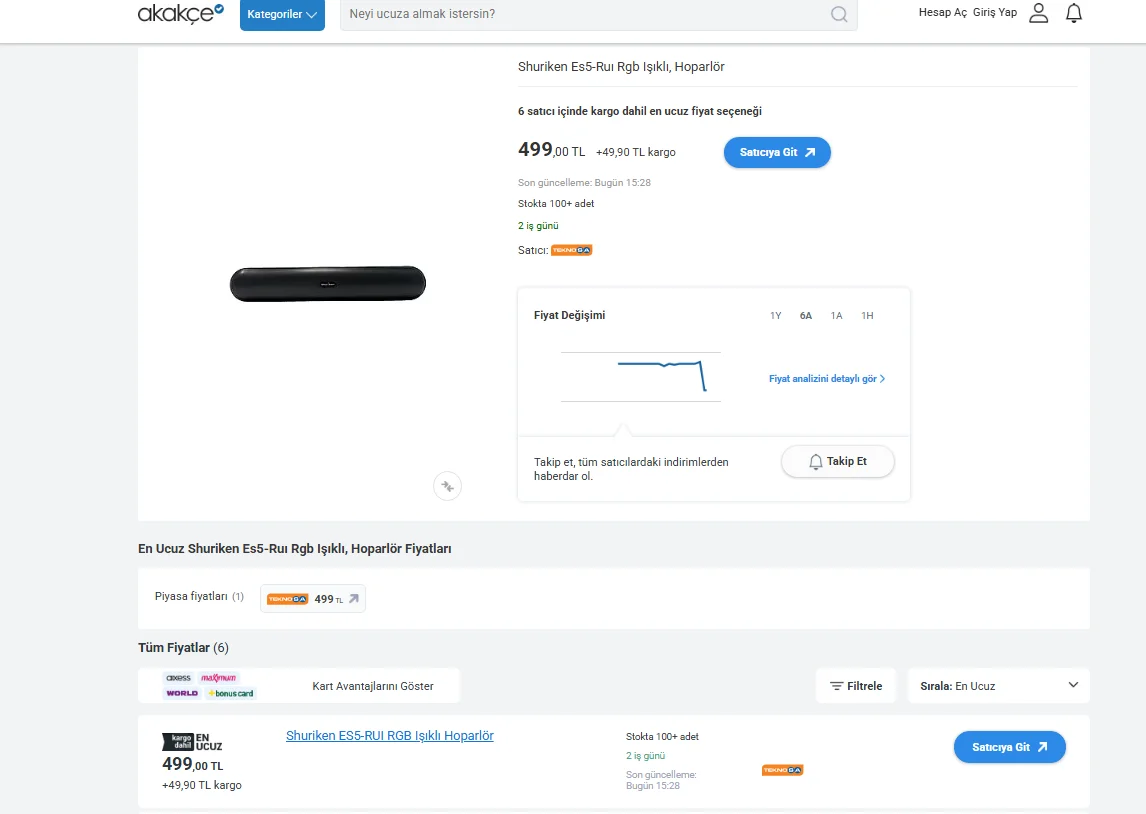Select the 6A price range tab
1146x814 pixels.
click(805, 316)
